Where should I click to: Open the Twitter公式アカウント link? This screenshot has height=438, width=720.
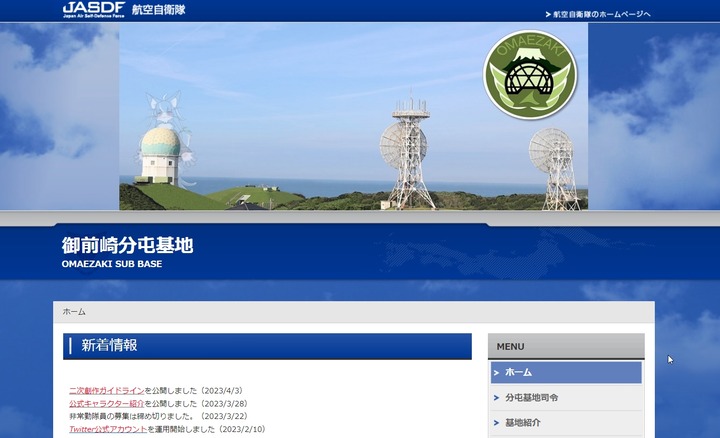[x=108, y=429]
